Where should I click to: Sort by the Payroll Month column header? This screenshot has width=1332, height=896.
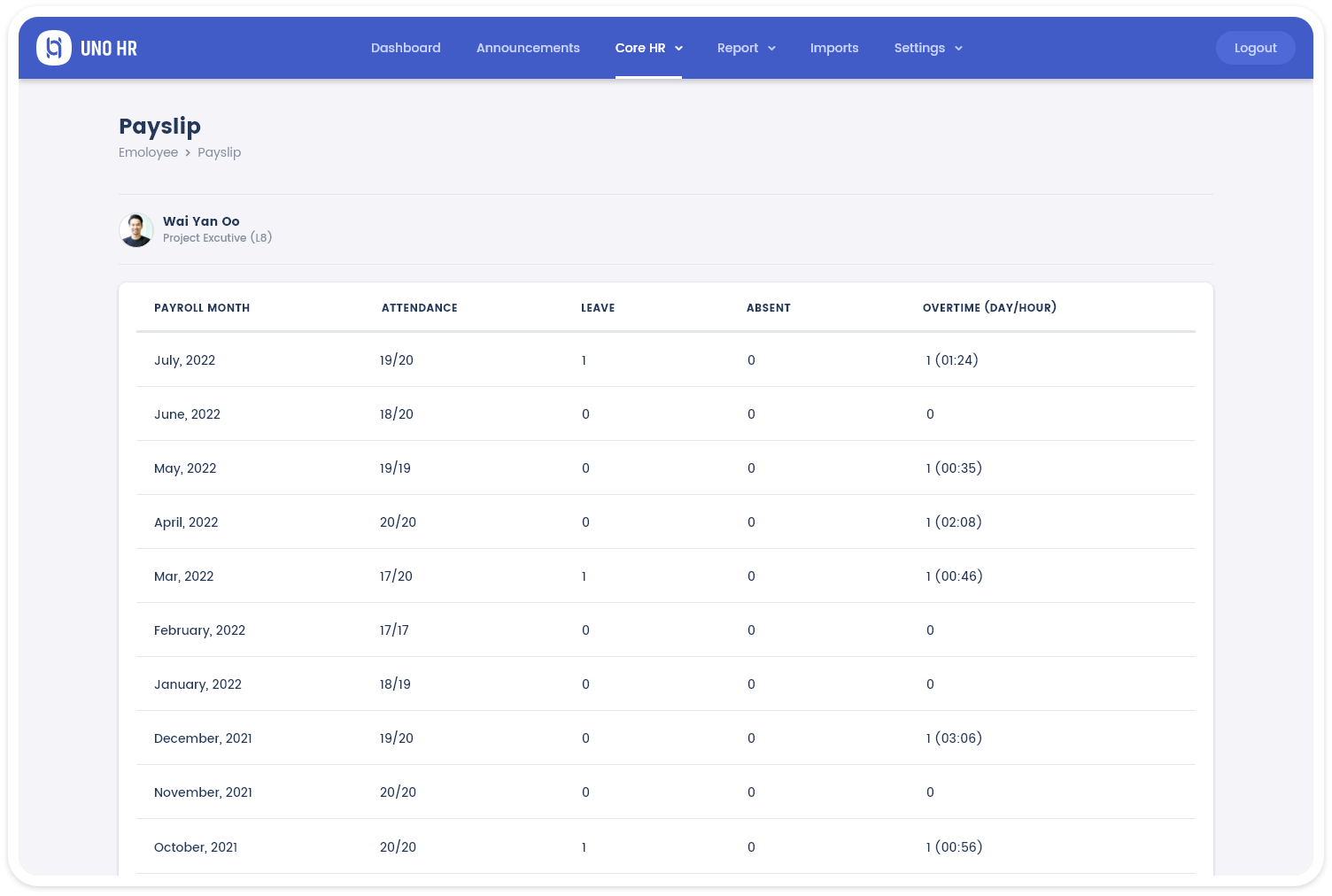[x=202, y=308]
